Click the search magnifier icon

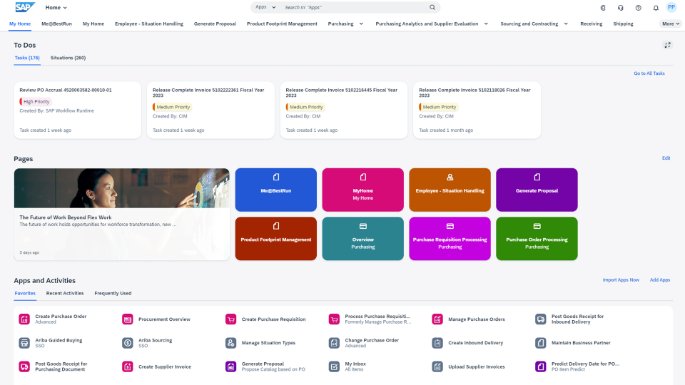click(x=432, y=7)
